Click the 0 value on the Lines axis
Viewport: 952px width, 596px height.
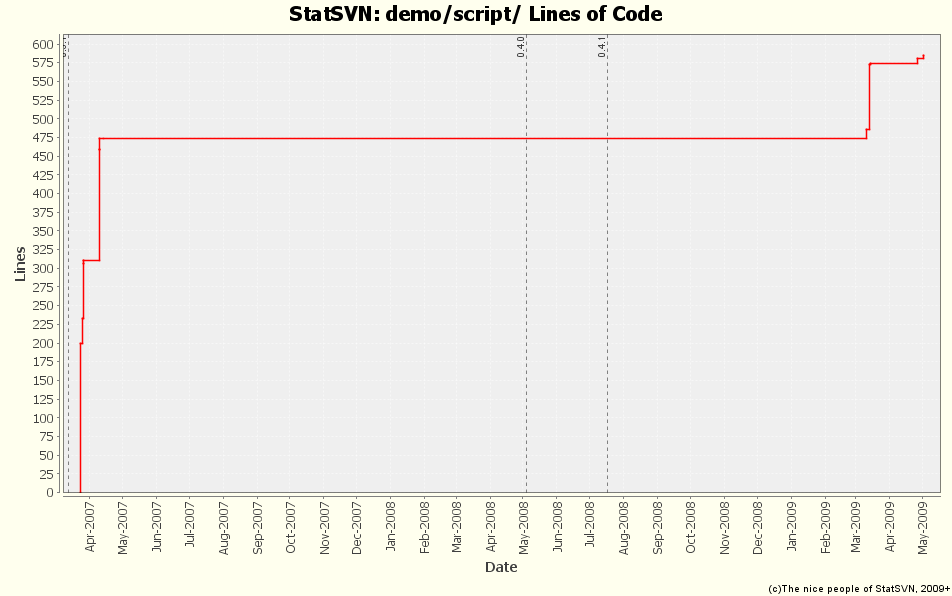tap(50, 493)
